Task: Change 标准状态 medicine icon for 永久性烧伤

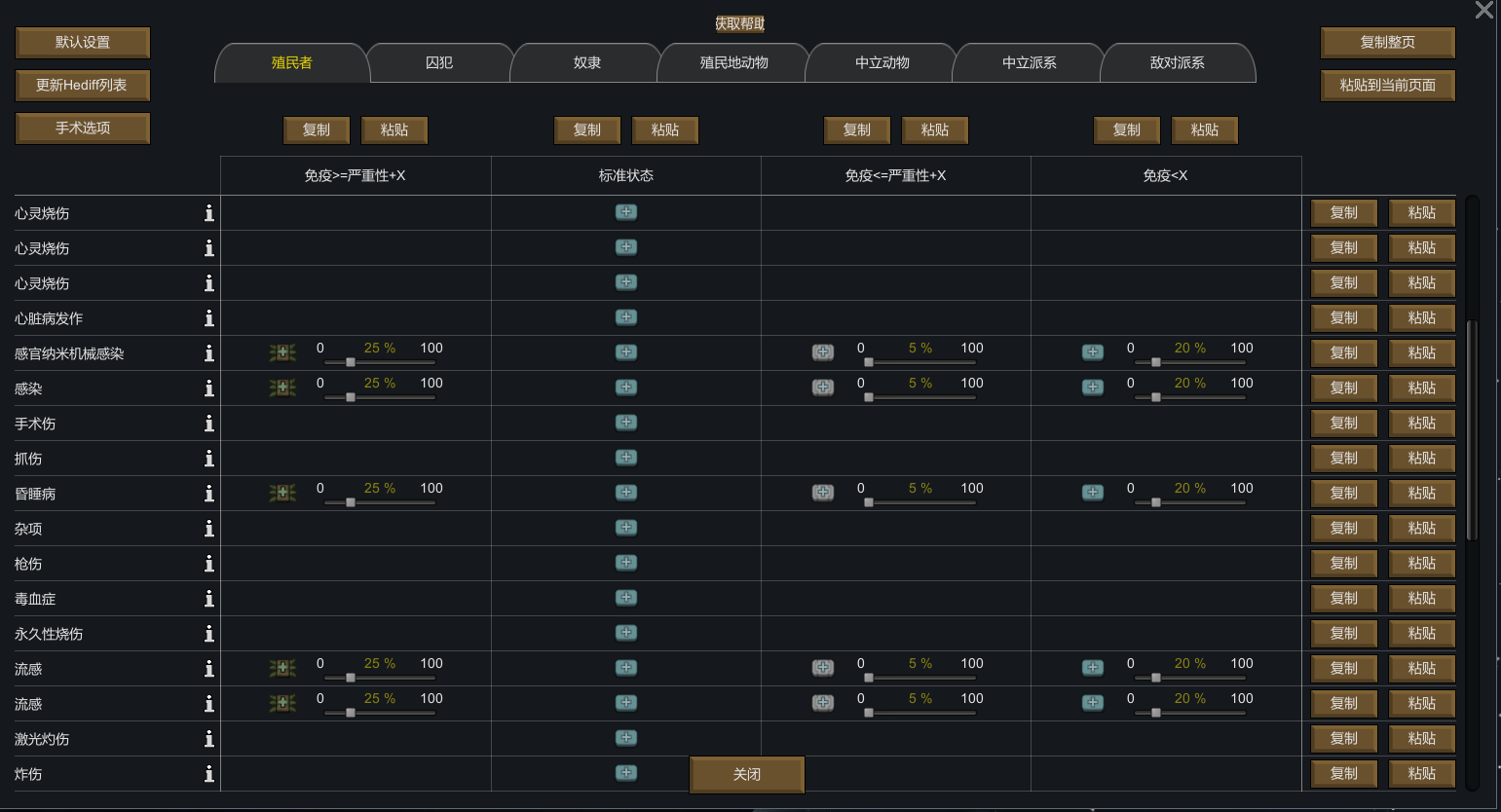Action: pyautogui.click(x=626, y=633)
